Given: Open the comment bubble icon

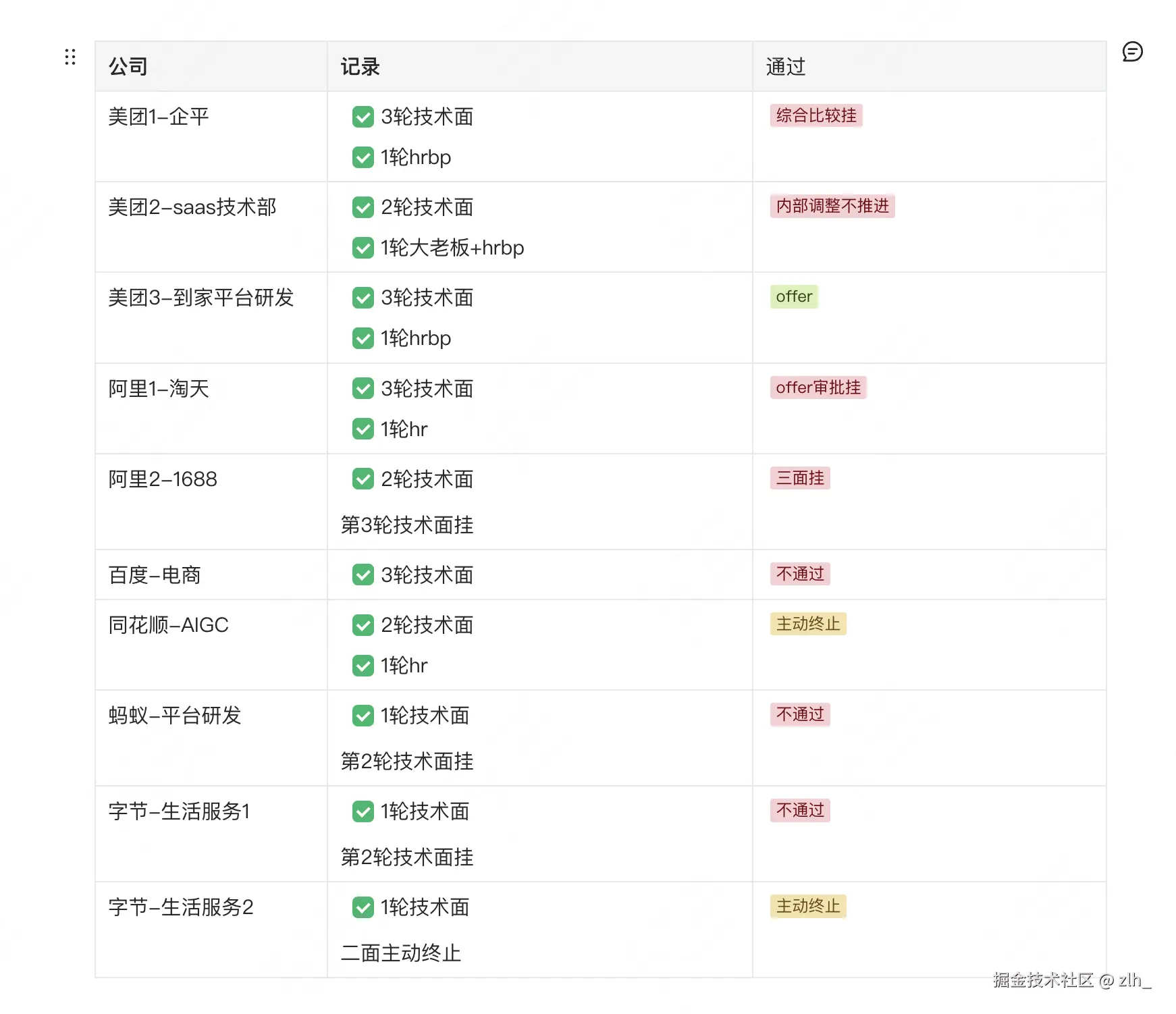Looking at the screenshot, I should (1132, 52).
